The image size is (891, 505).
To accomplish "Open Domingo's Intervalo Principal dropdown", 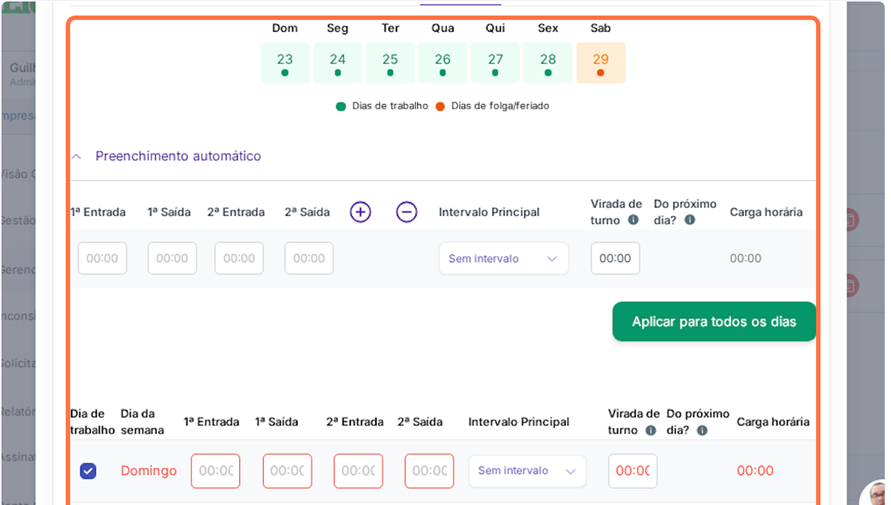I will pyautogui.click(x=527, y=471).
